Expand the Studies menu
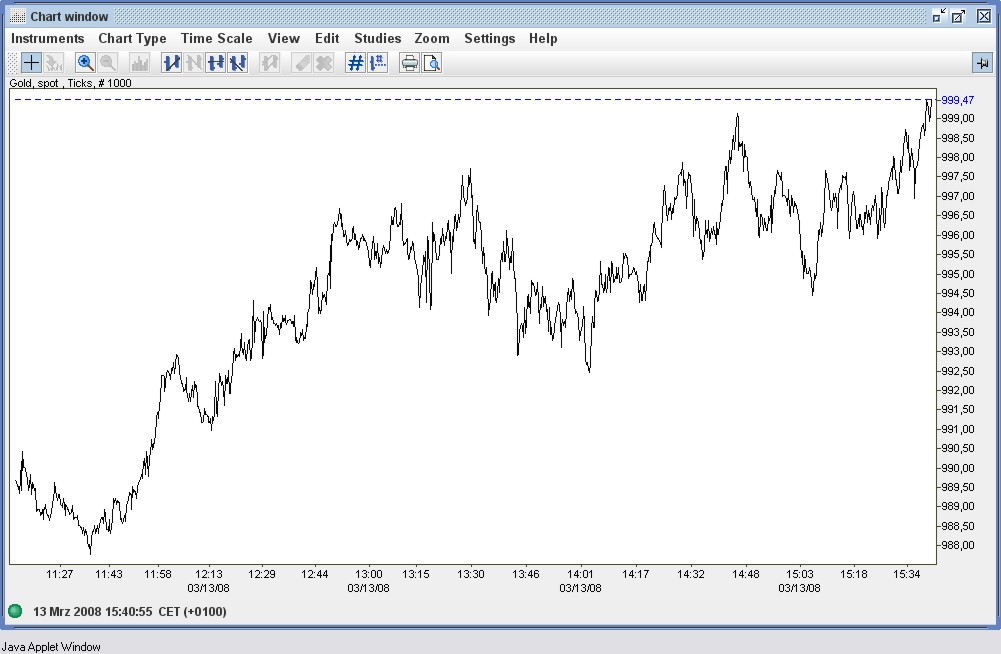 pos(377,38)
